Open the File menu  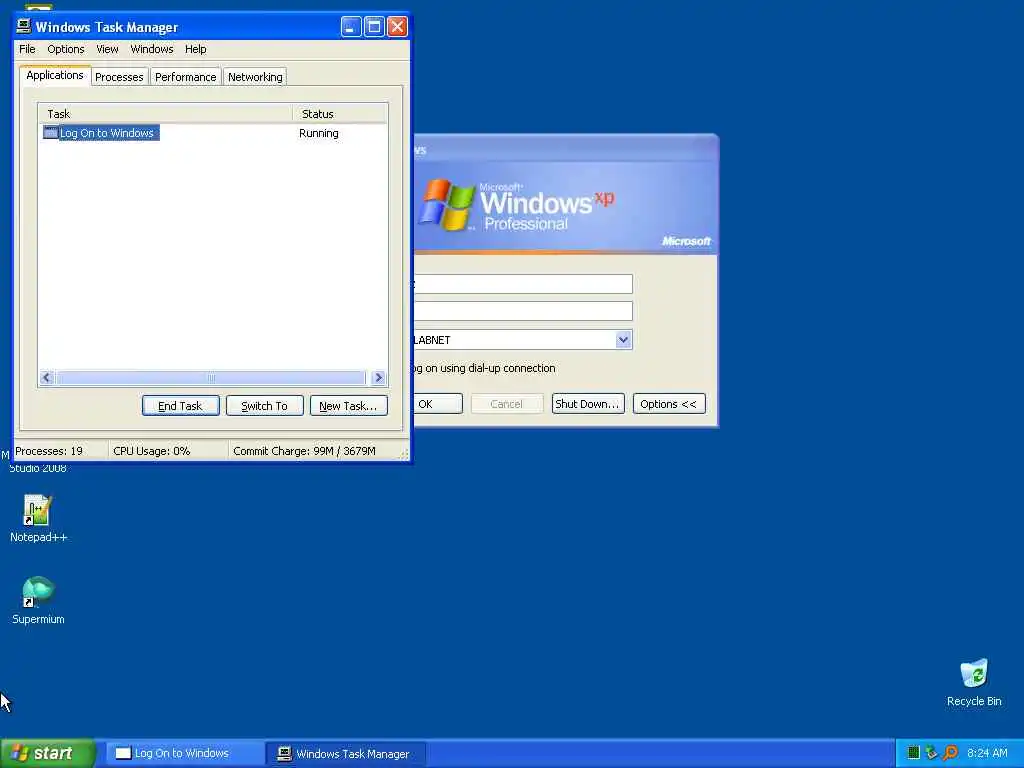point(27,49)
